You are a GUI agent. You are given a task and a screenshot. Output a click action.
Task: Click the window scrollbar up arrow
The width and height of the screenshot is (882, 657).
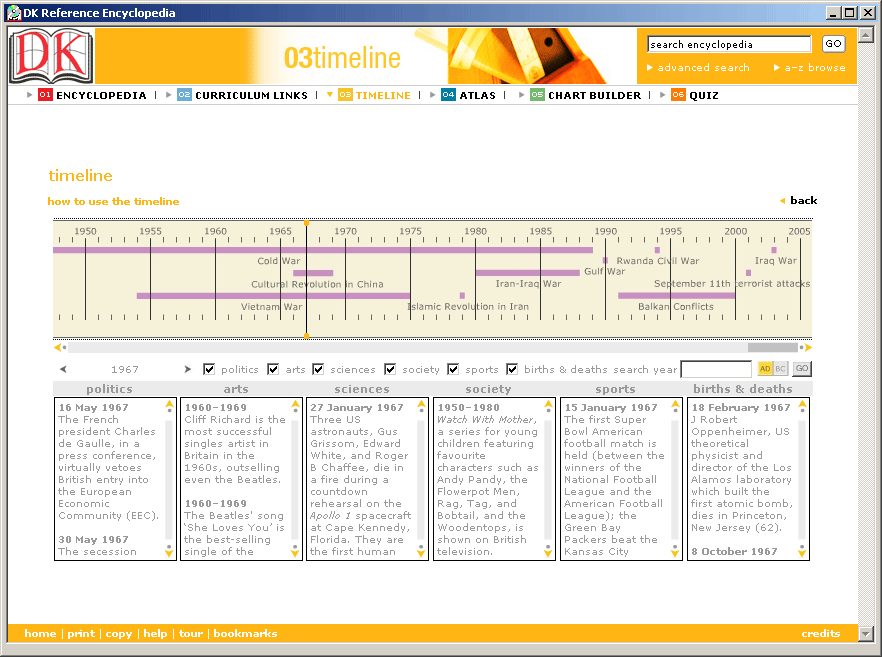tap(866, 35)
